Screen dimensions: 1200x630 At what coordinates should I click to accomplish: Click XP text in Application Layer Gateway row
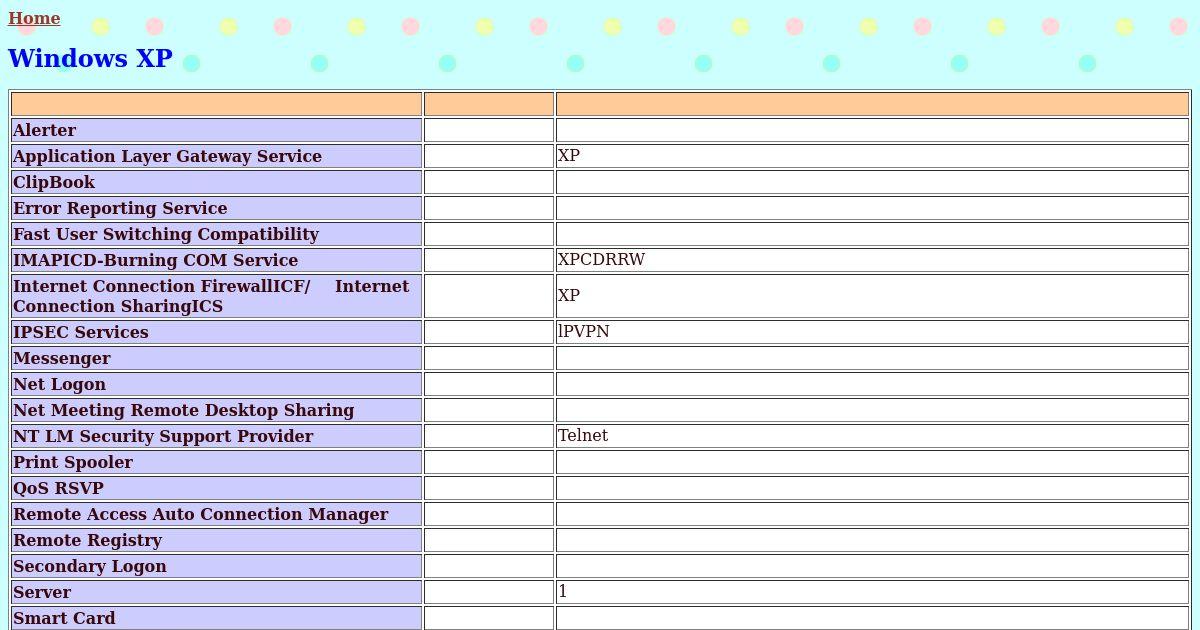pos(569,155)
